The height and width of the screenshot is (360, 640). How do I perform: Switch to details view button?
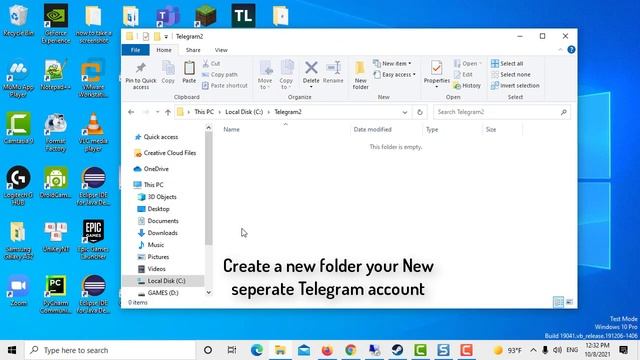pos(558,302)
